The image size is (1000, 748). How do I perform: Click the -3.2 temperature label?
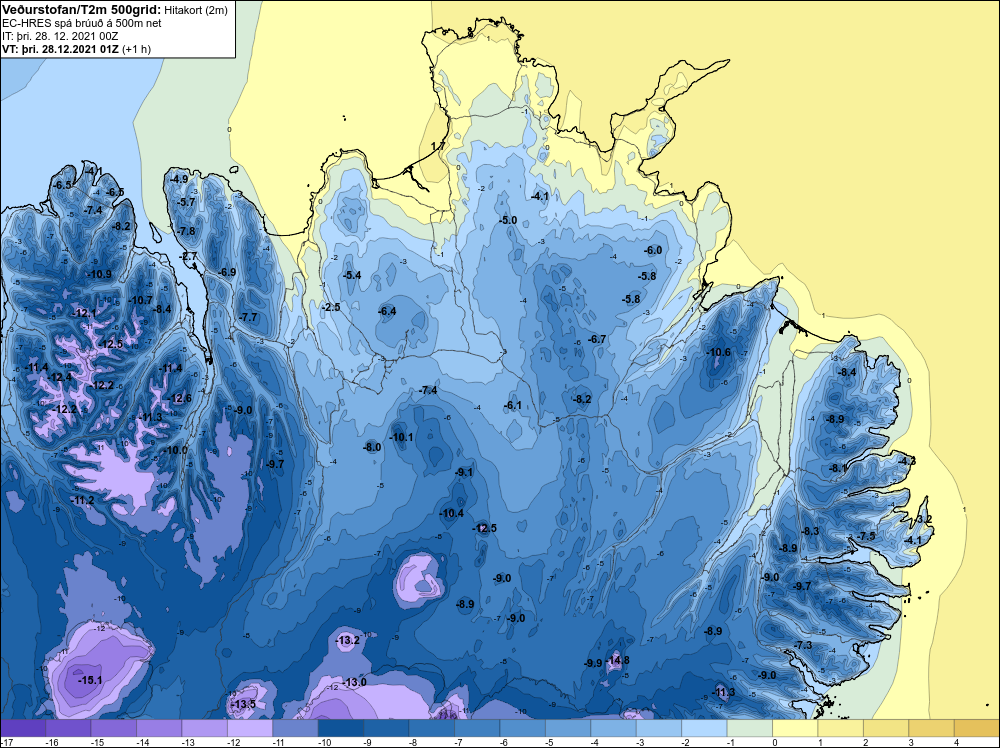click(923, 519)
